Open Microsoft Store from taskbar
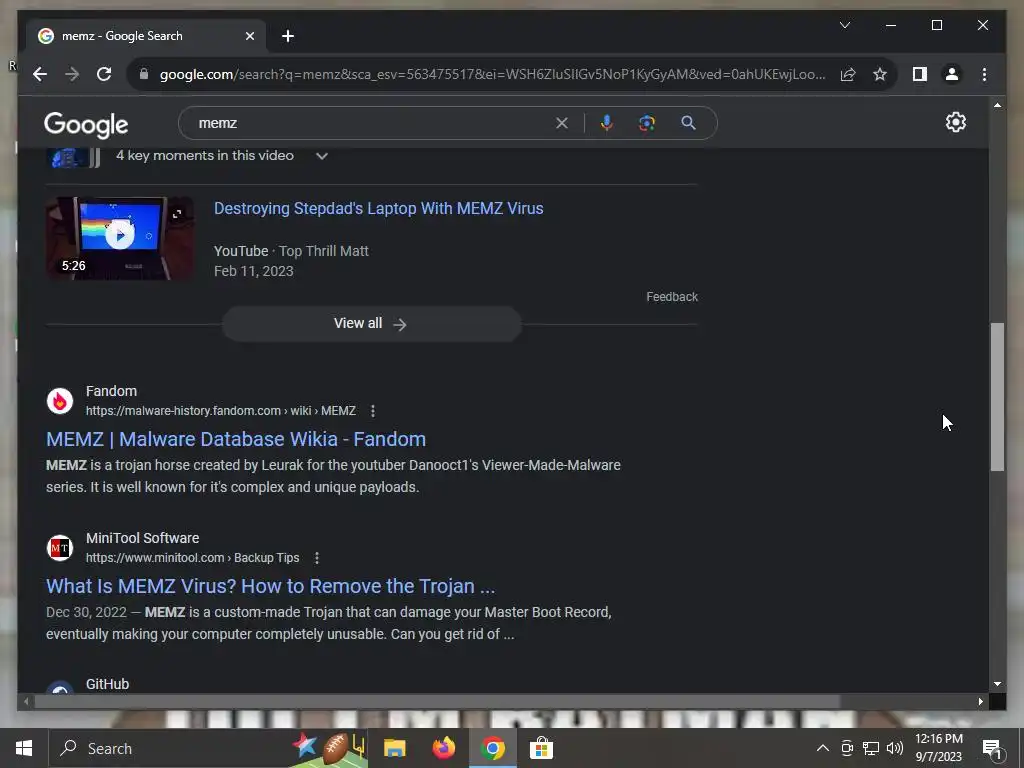Image resolution: width=1024 pixels, height=768 pixels. [541, 748]
